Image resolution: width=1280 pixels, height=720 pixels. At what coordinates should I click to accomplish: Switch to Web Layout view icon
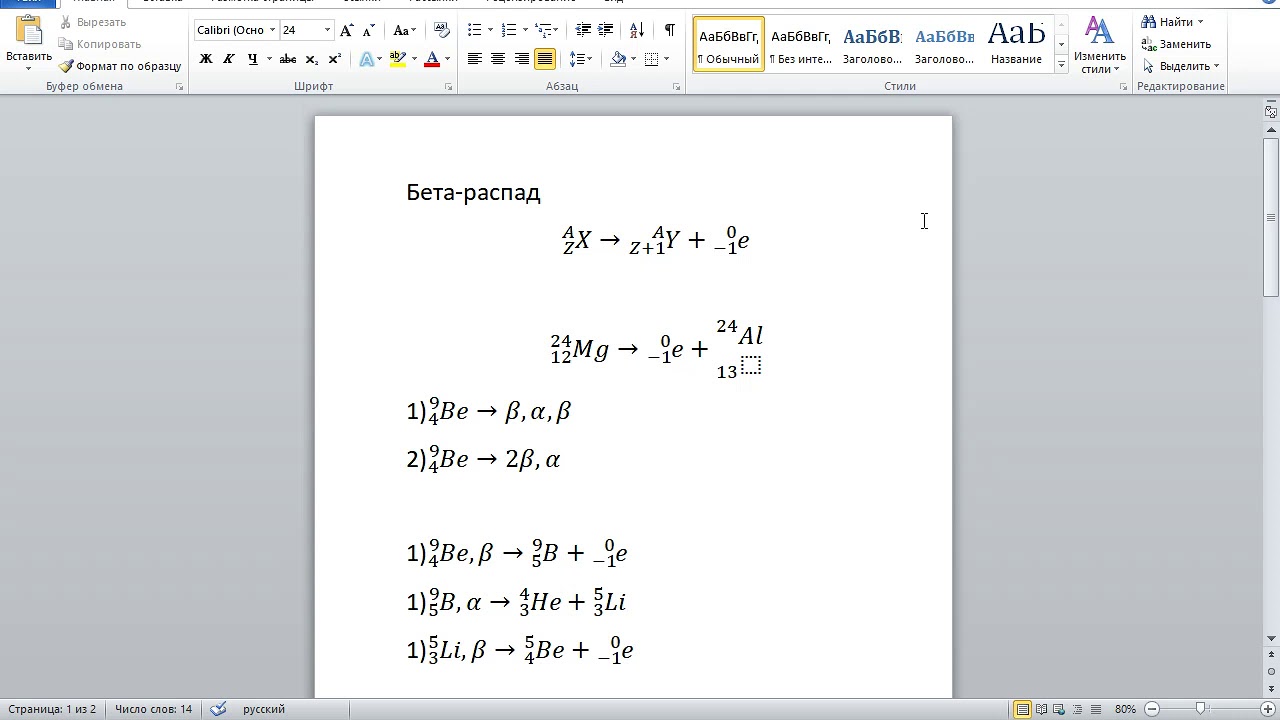(x=1060, y=709)
